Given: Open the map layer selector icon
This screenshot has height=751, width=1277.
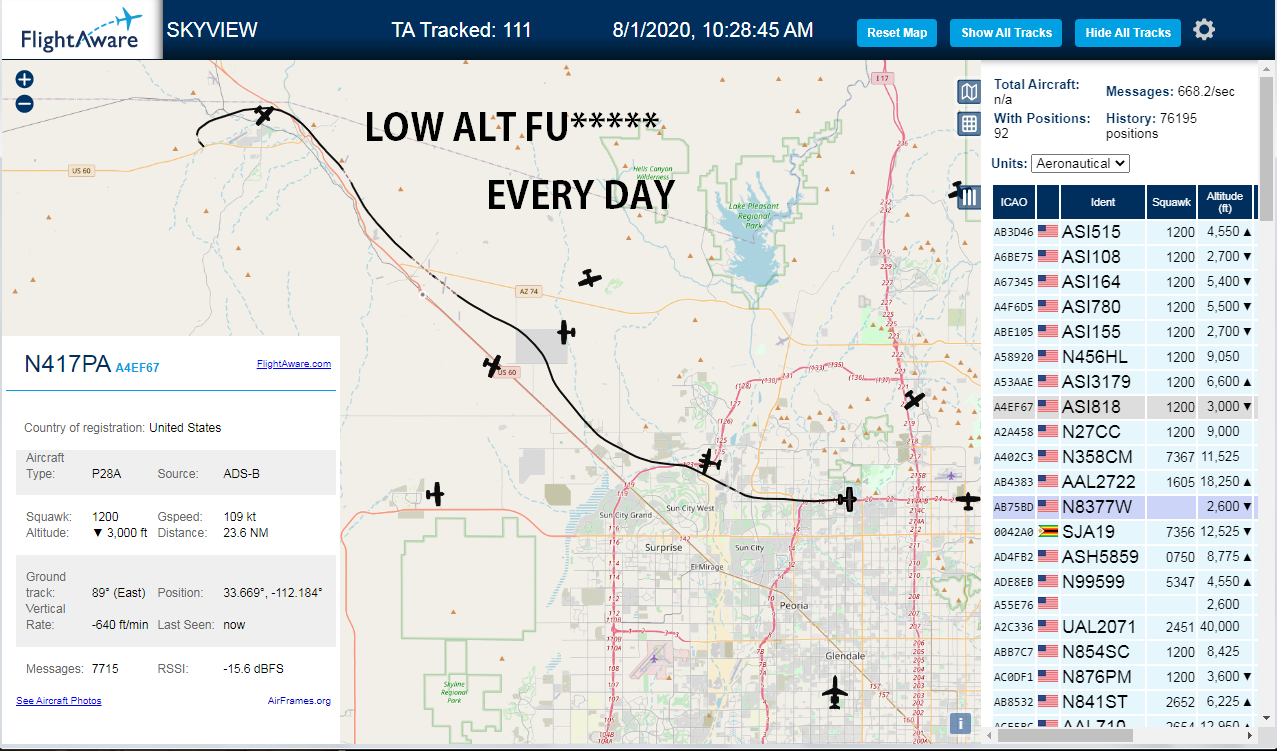Looking at the screenshot, I should click(968, 93).
